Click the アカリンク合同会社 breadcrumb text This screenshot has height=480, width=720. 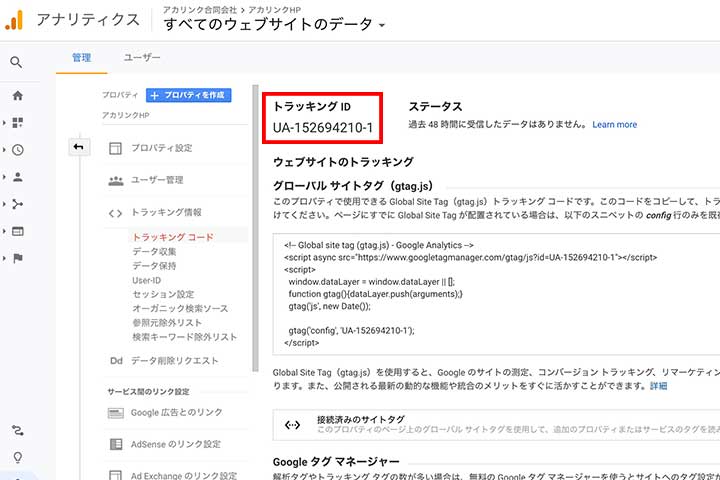tap(200, 10)
